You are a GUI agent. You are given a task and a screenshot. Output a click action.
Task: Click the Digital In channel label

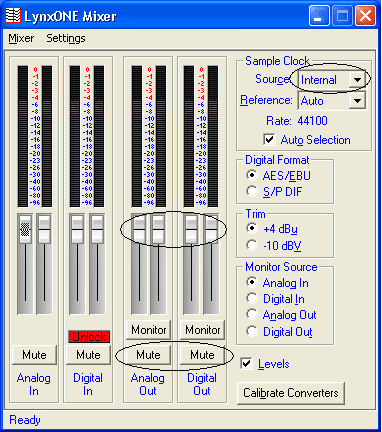pos(88,384)
